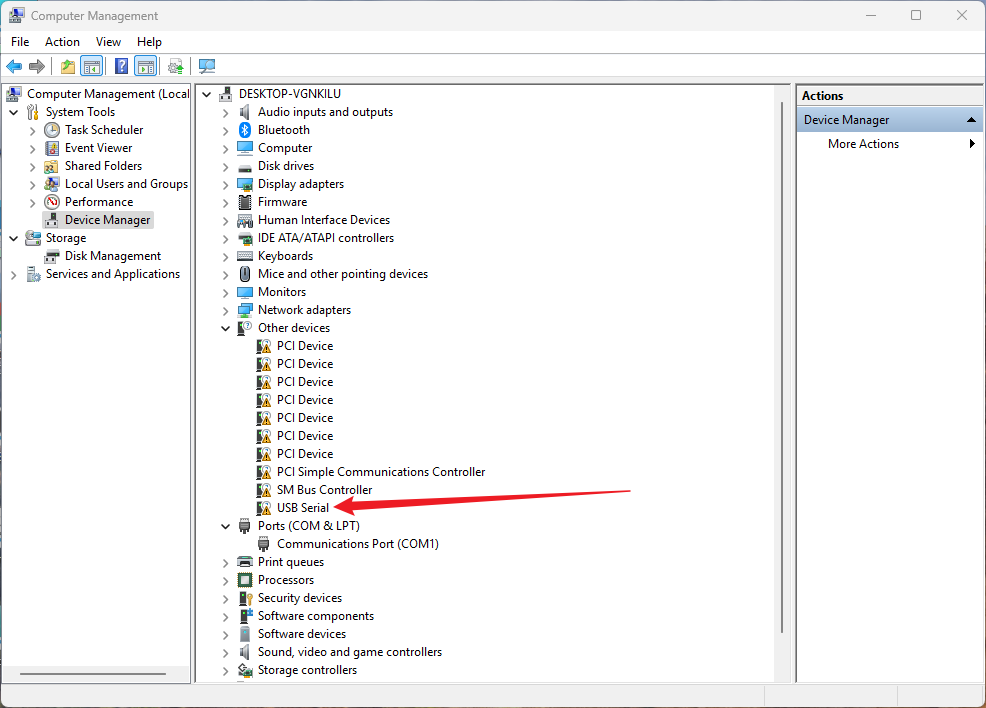Click the SM Bus Controller warning icon
Viewport: 986px width, 708px height.
coord(264,490)
